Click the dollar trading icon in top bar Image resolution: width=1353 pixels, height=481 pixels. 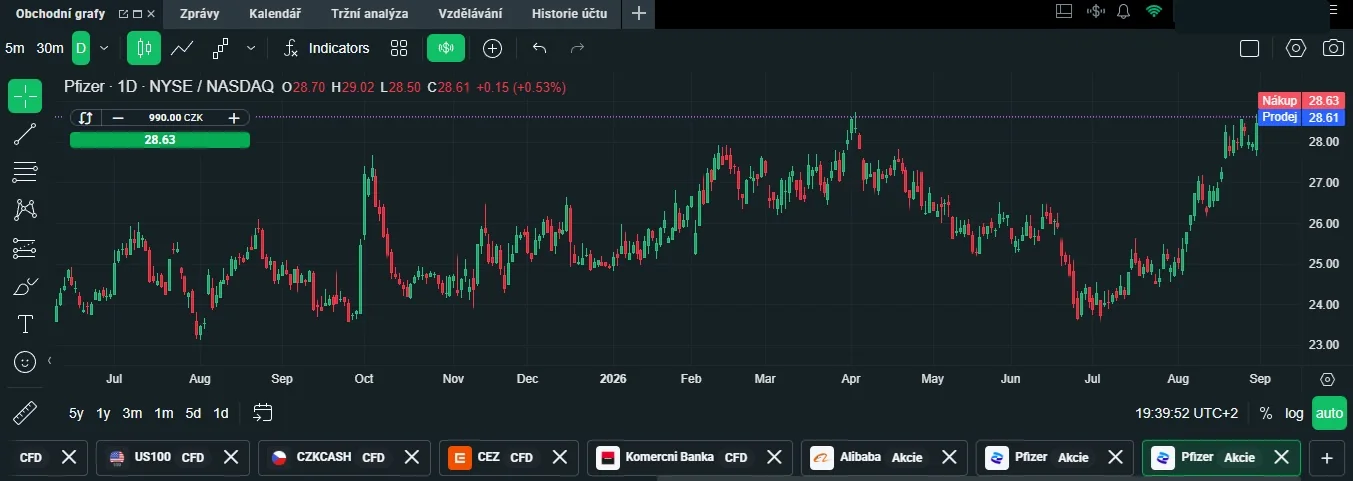coord(1094,12)
